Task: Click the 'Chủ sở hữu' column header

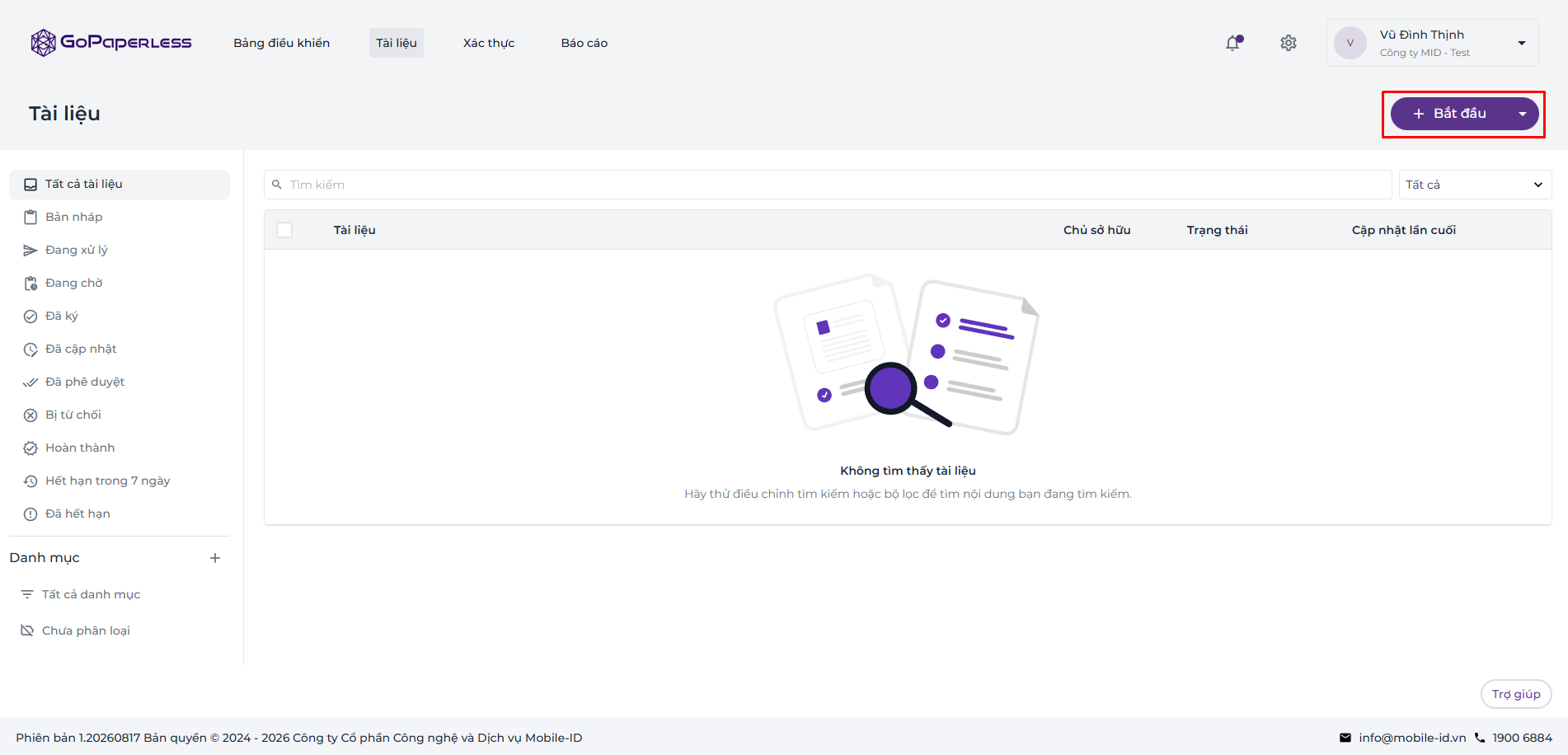Action: [1096, 230]
